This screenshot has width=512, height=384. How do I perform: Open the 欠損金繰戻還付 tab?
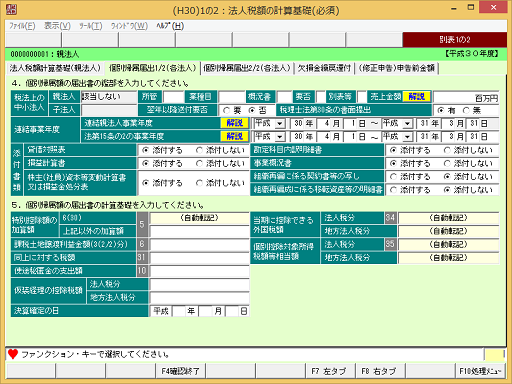(324, 68)
